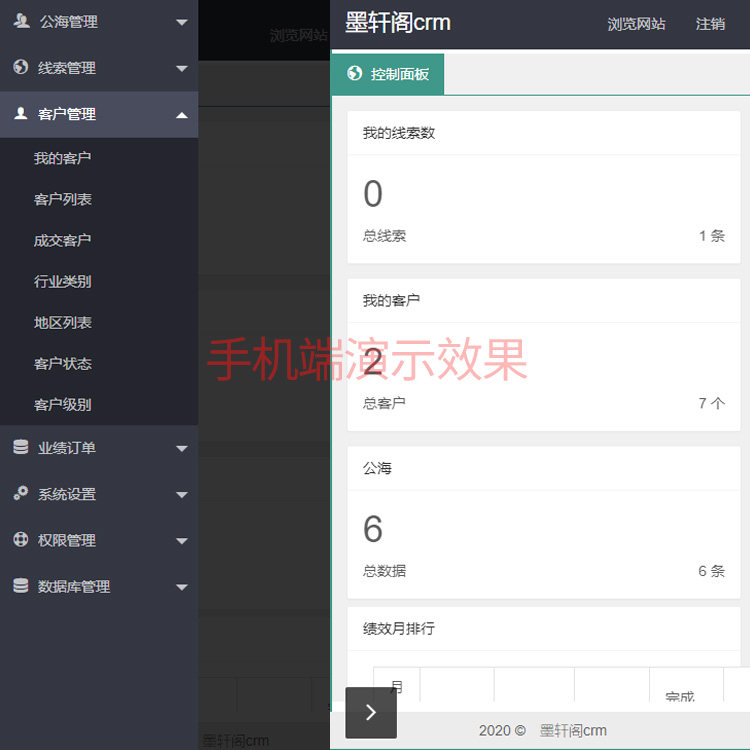Click the 墨轩阁crm header logo
750x750 pixels.
coord(397,22)
